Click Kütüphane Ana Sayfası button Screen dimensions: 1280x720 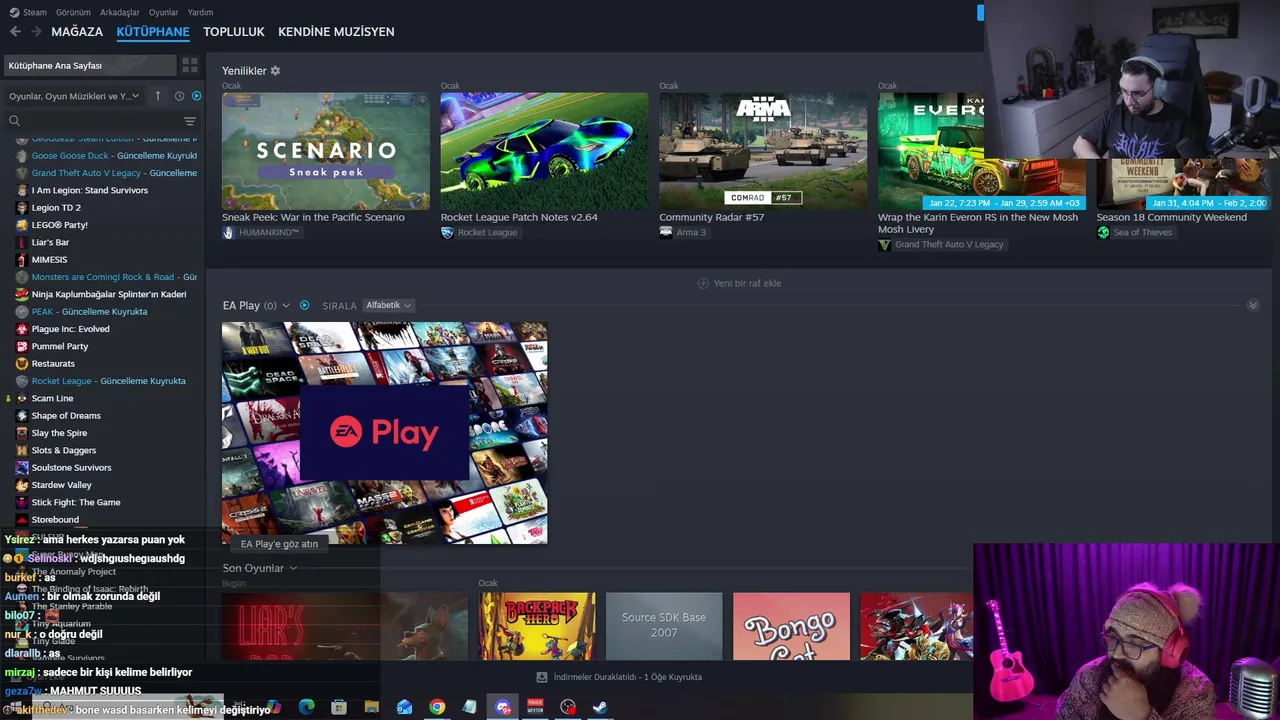tap(89, 65)
